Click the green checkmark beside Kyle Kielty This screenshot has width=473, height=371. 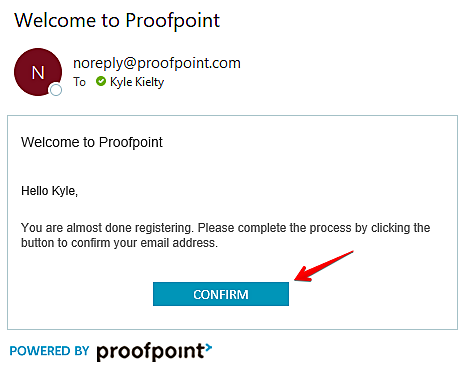pyautogui.click(x=101, y=81)
